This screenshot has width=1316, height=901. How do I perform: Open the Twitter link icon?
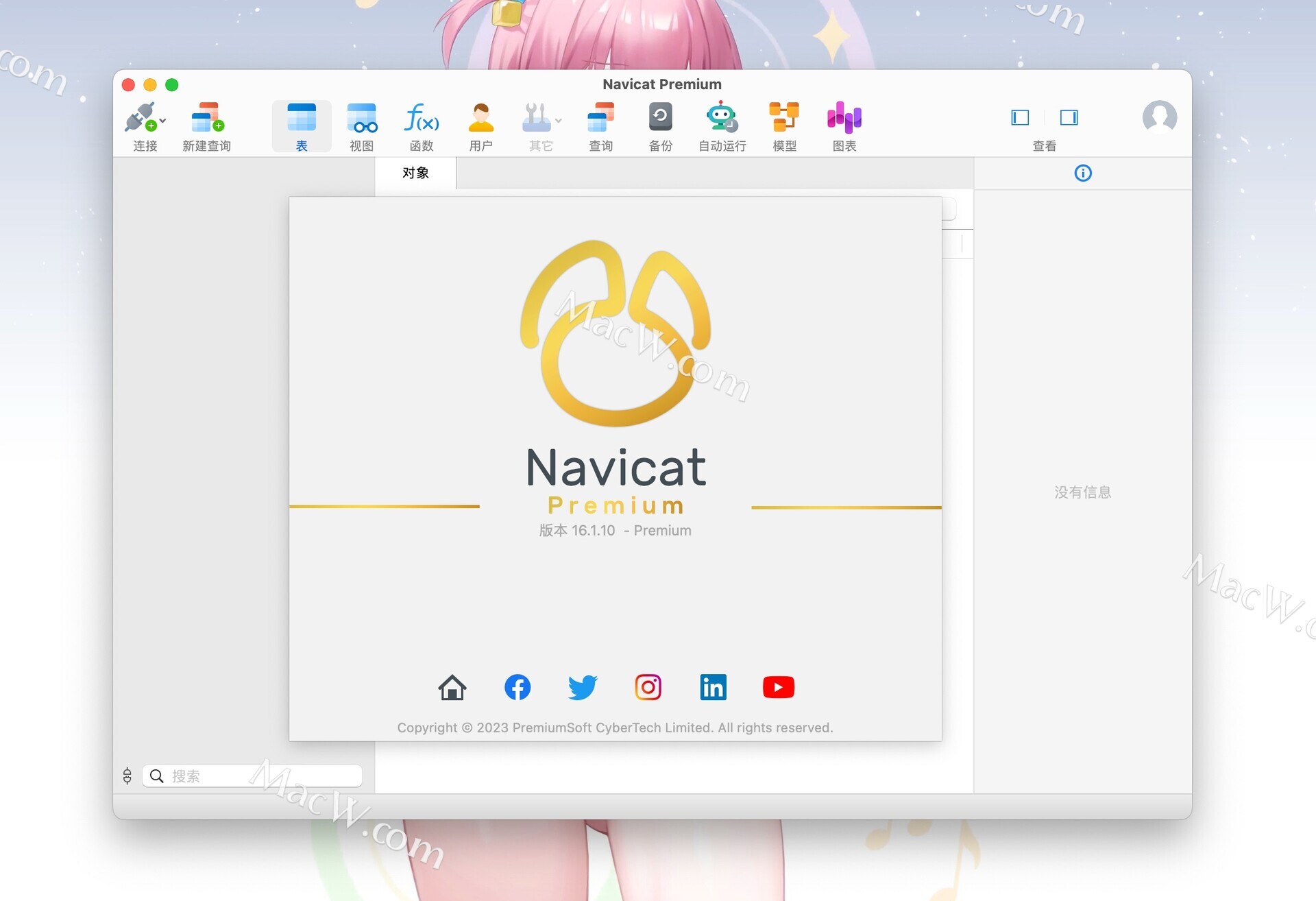tap(583, 687)
